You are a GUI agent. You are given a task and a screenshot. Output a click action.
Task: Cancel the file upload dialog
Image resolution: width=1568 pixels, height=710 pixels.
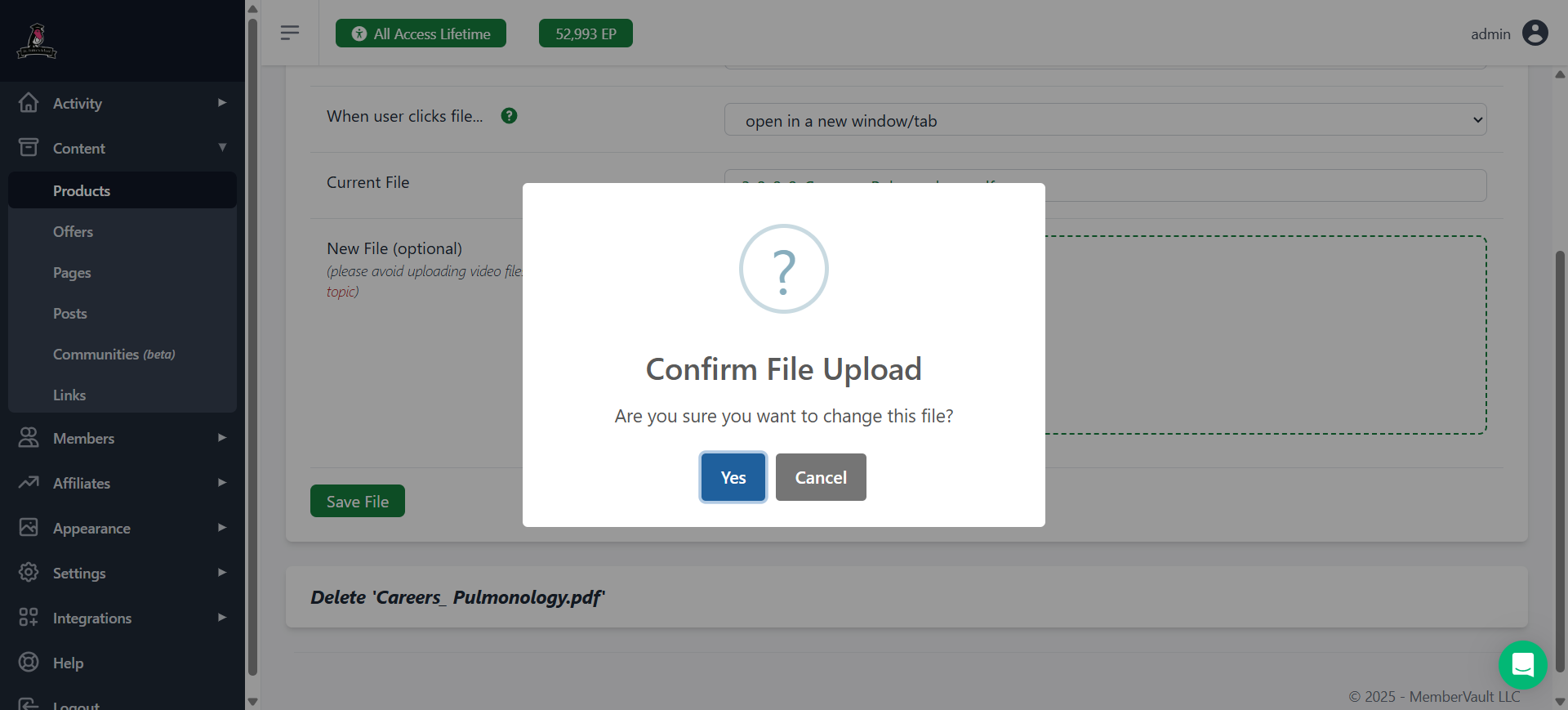[x=821, y=477]
